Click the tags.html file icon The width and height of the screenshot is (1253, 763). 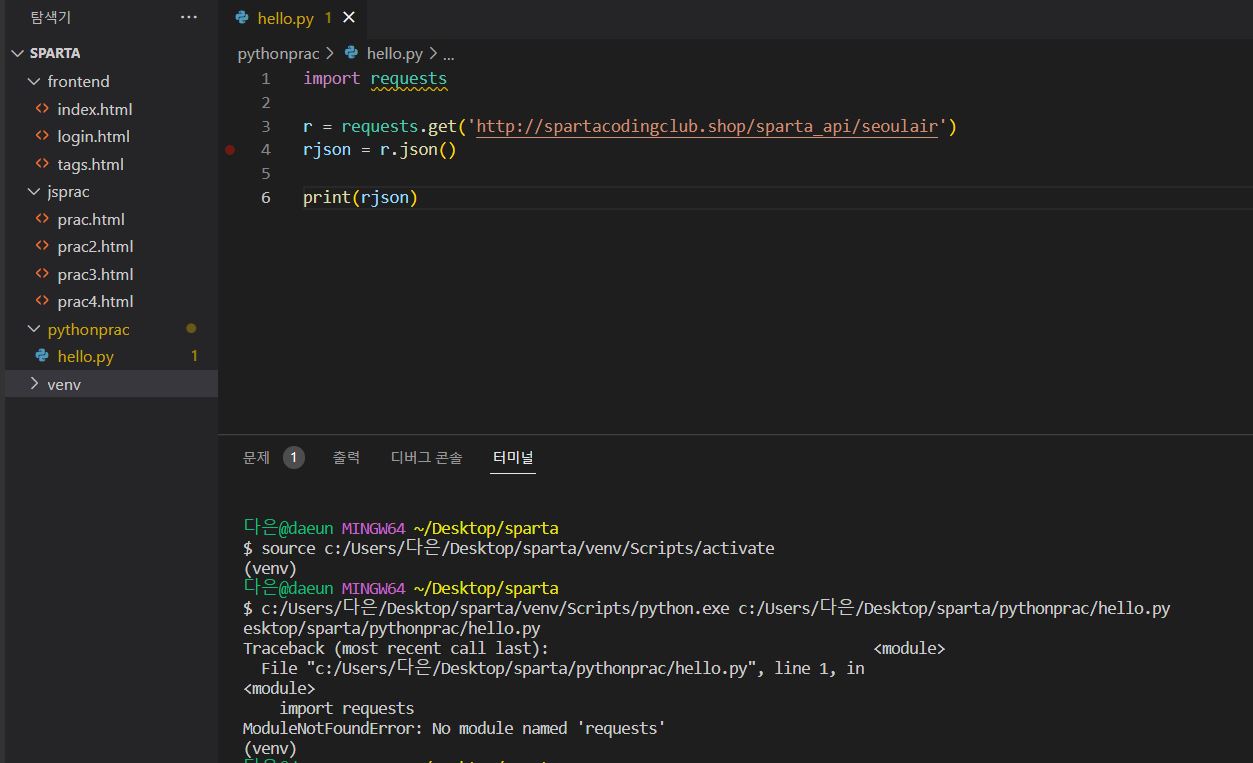42,163
